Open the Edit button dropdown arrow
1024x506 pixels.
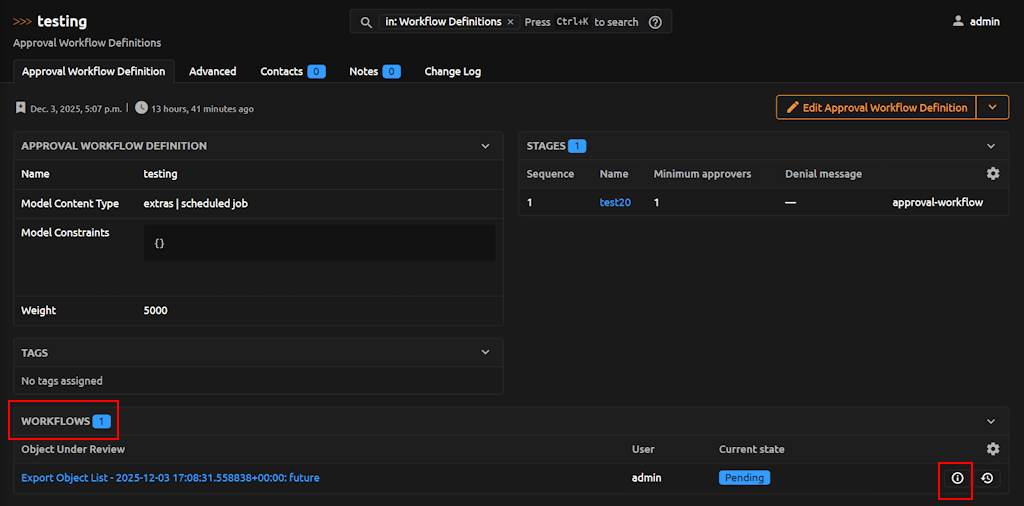click(992, 108)
